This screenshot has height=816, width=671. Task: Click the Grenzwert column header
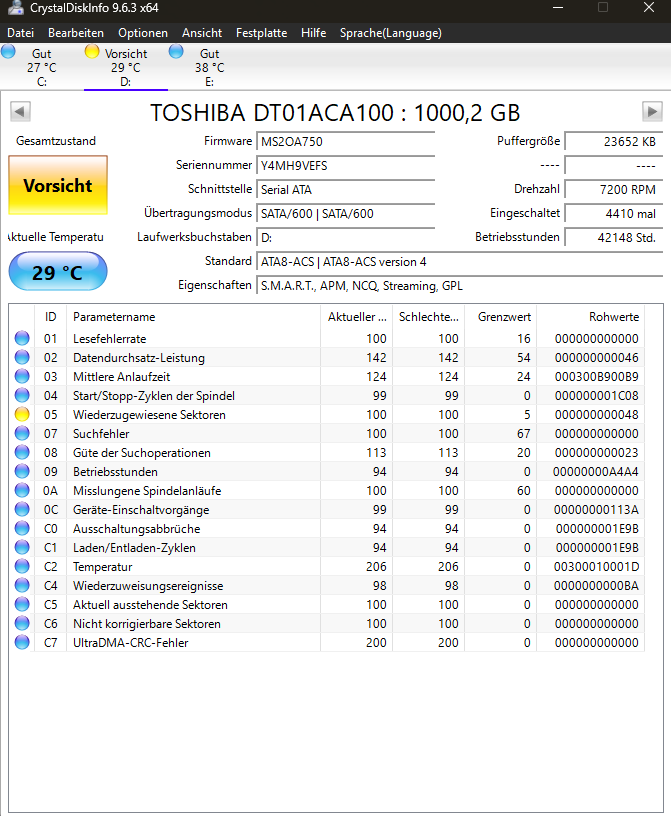point(501,316)
